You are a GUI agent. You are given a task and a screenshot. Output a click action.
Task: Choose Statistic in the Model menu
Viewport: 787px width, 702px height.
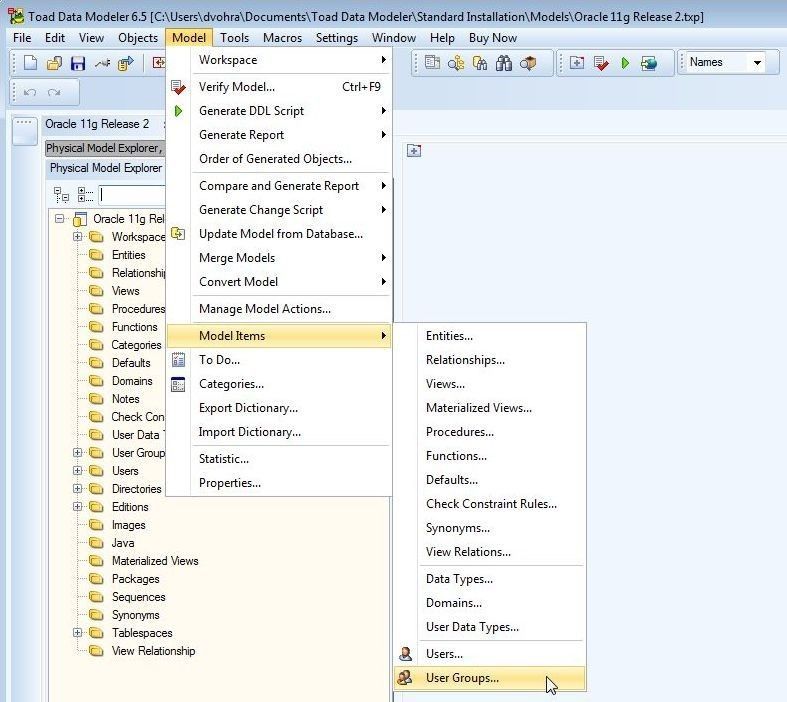279,459
